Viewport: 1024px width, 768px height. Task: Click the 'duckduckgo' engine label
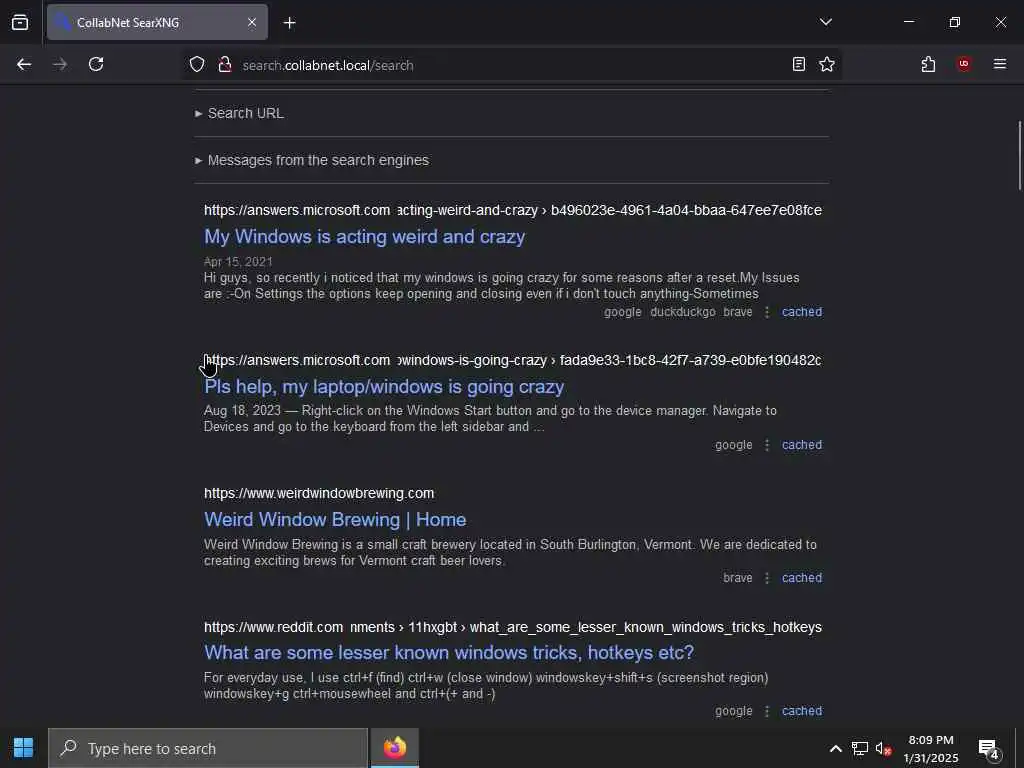tap(682, 312)
